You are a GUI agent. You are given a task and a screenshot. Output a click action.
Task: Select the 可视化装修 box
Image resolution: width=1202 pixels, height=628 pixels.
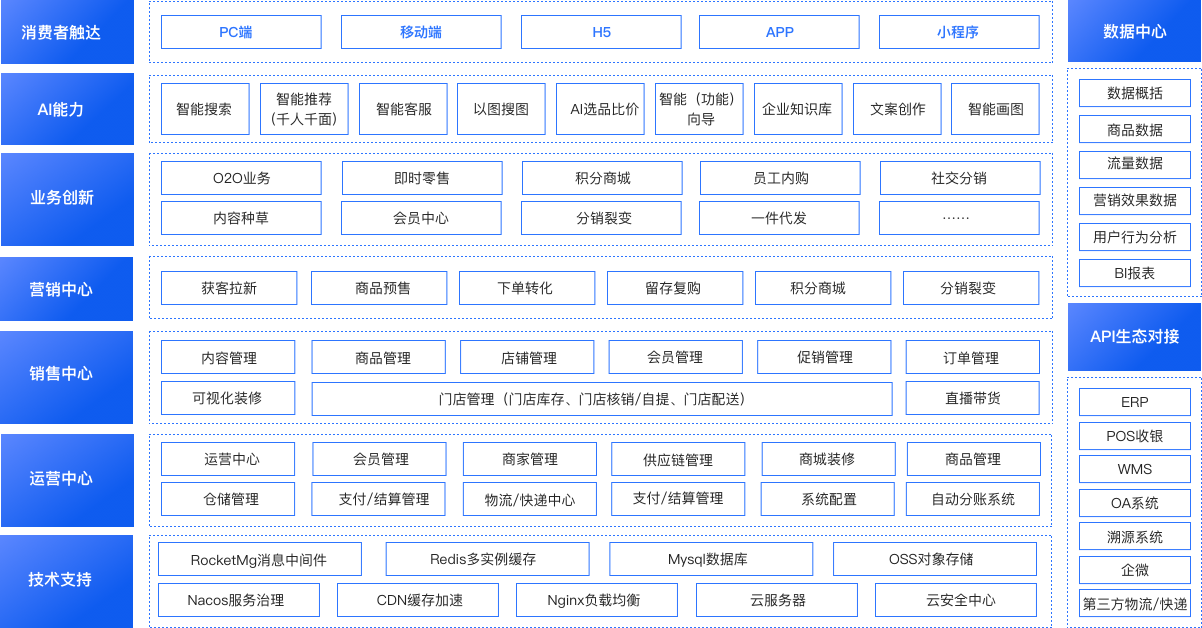pos(228,398)
